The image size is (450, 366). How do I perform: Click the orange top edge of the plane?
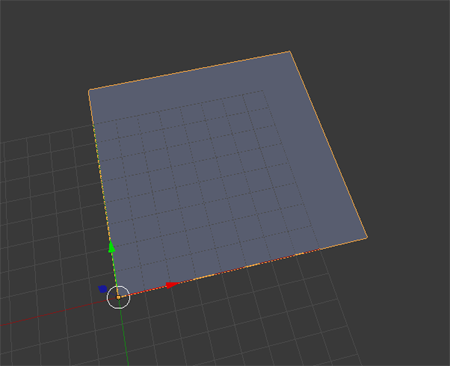pyautogui.click(x=189, y=71)
